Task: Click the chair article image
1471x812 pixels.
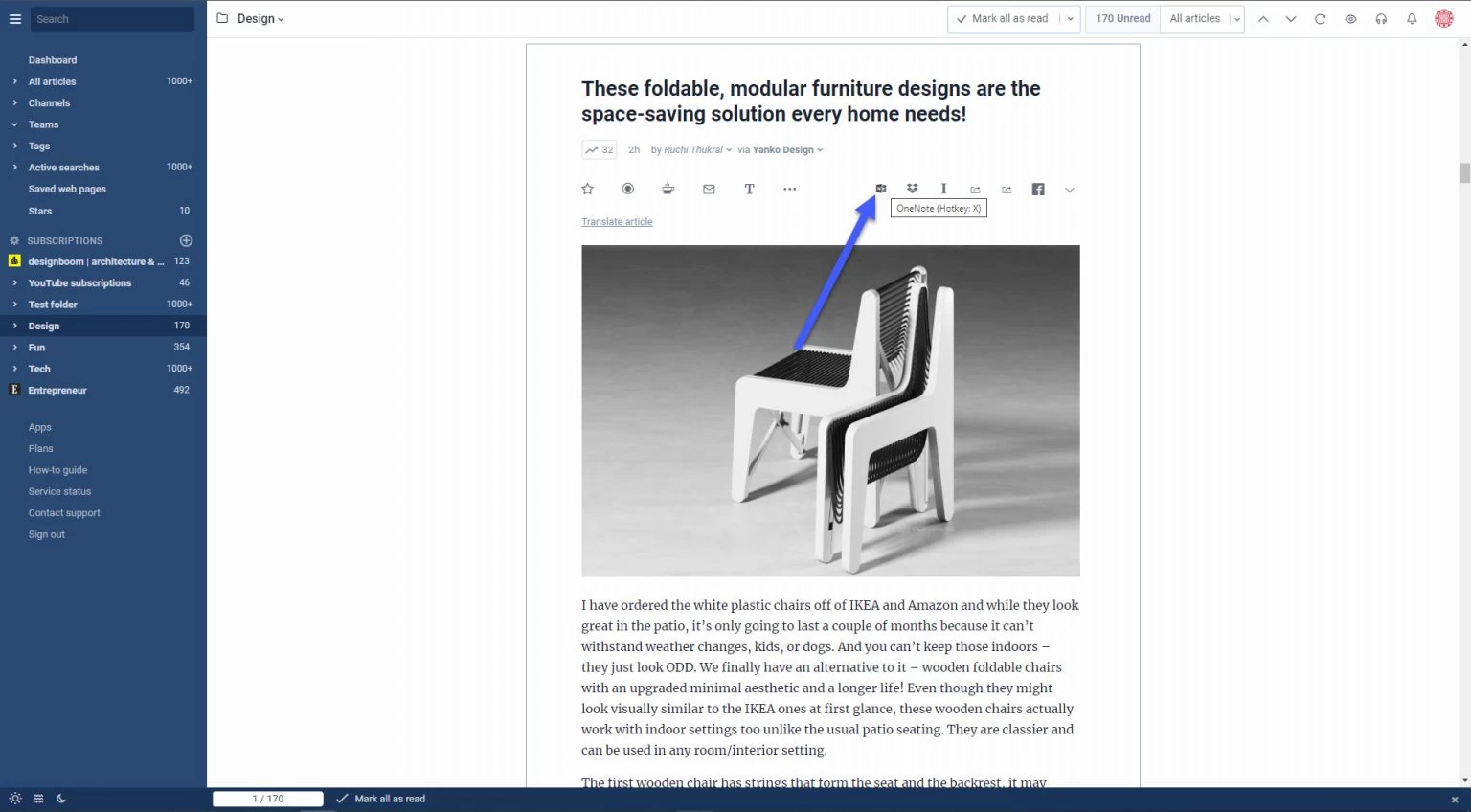Action: tap(830, 411)
